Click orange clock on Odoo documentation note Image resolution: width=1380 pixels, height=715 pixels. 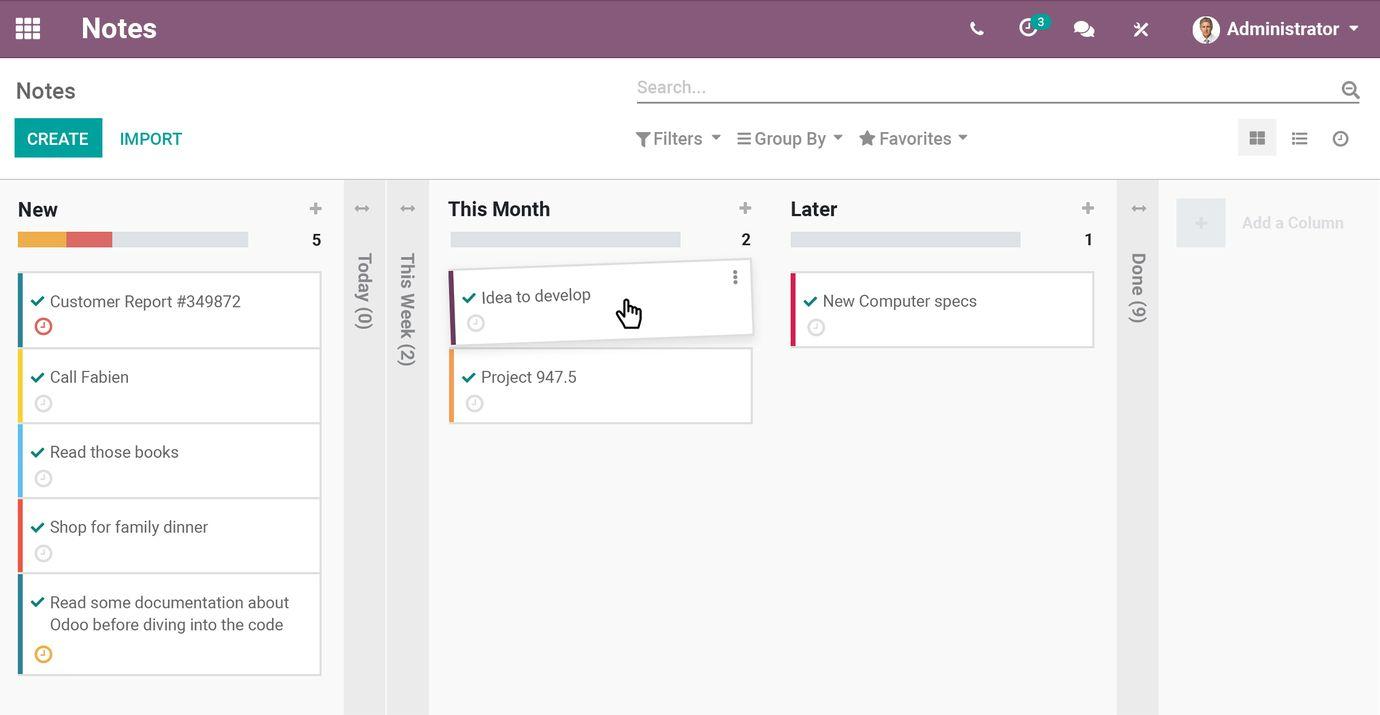pos(43,654)
